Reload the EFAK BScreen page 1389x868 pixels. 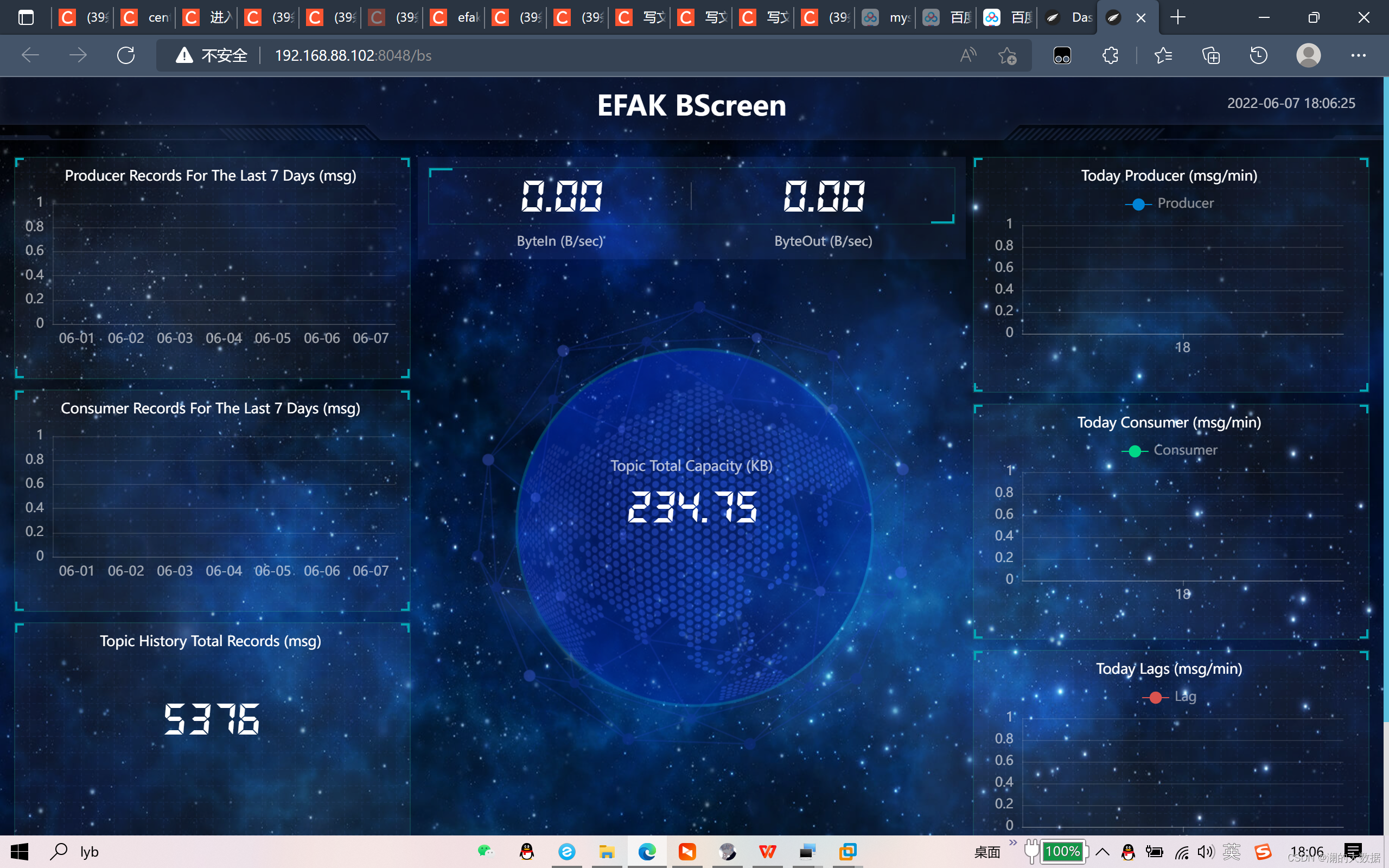[126, 55]
